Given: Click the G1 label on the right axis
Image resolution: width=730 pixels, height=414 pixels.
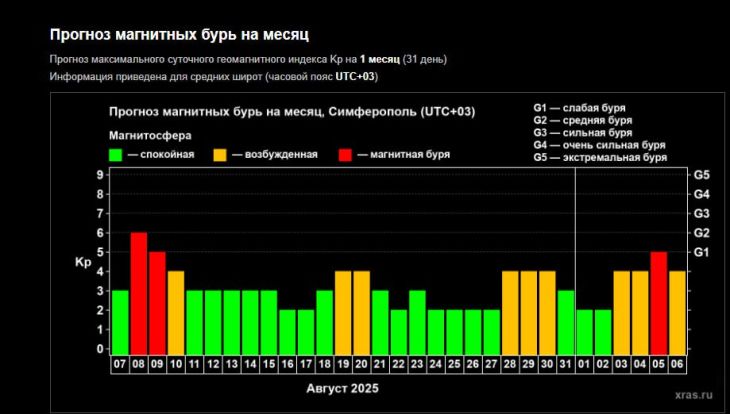Looking at the screenshot, I should 701,252.
